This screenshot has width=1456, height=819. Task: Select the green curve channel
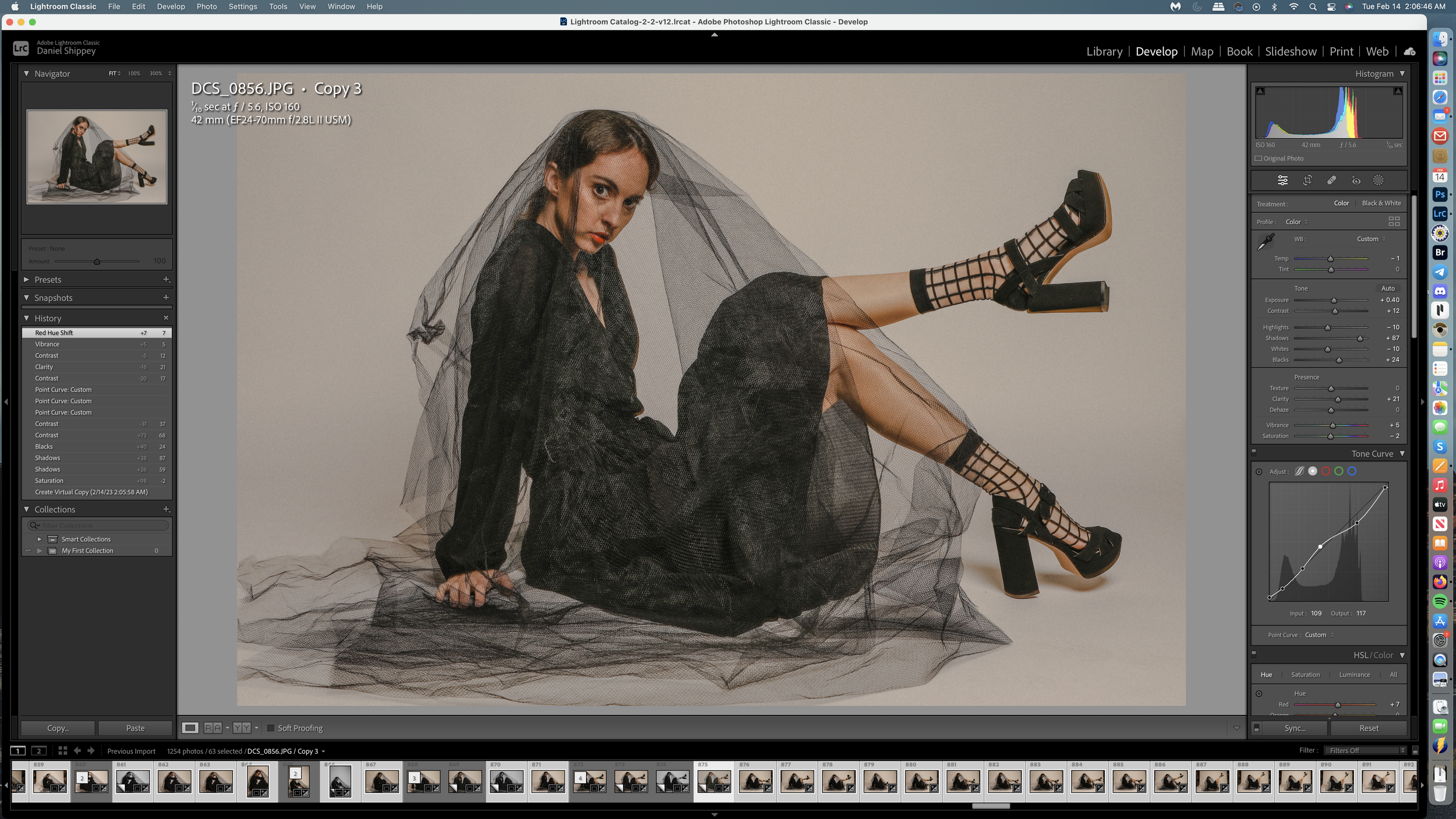tap(1339, 471)
